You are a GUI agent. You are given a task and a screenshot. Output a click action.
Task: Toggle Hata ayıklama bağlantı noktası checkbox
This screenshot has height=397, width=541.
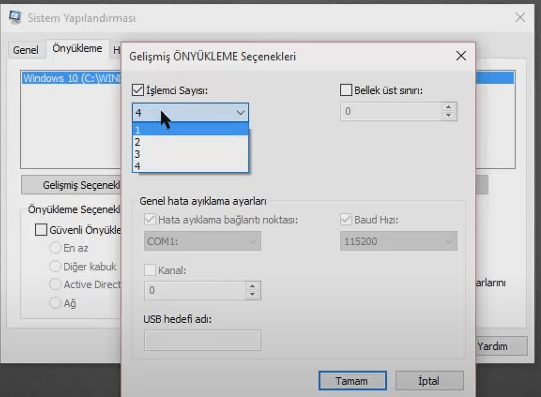tap(150, 219)
